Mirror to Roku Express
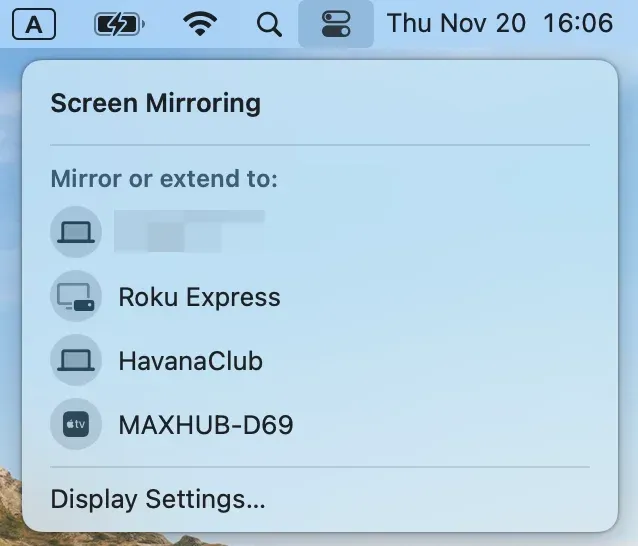This screenshot has width=638, height=546. click(x=199, y=297)
